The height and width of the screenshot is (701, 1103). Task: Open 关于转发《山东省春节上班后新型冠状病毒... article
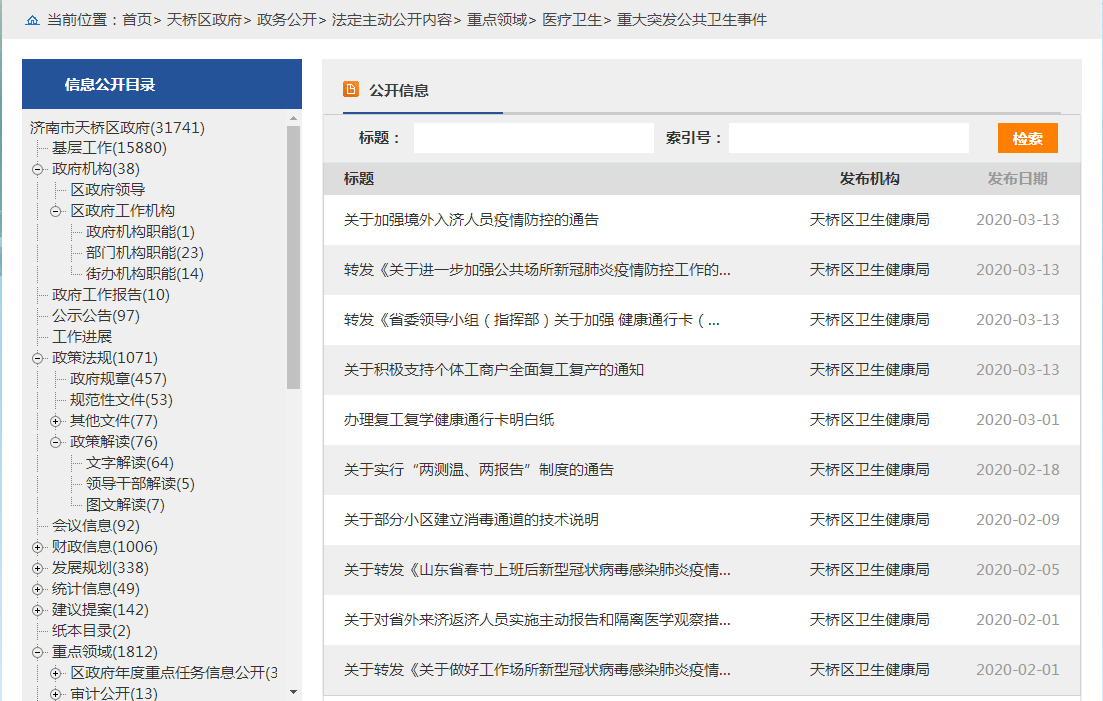537,570
